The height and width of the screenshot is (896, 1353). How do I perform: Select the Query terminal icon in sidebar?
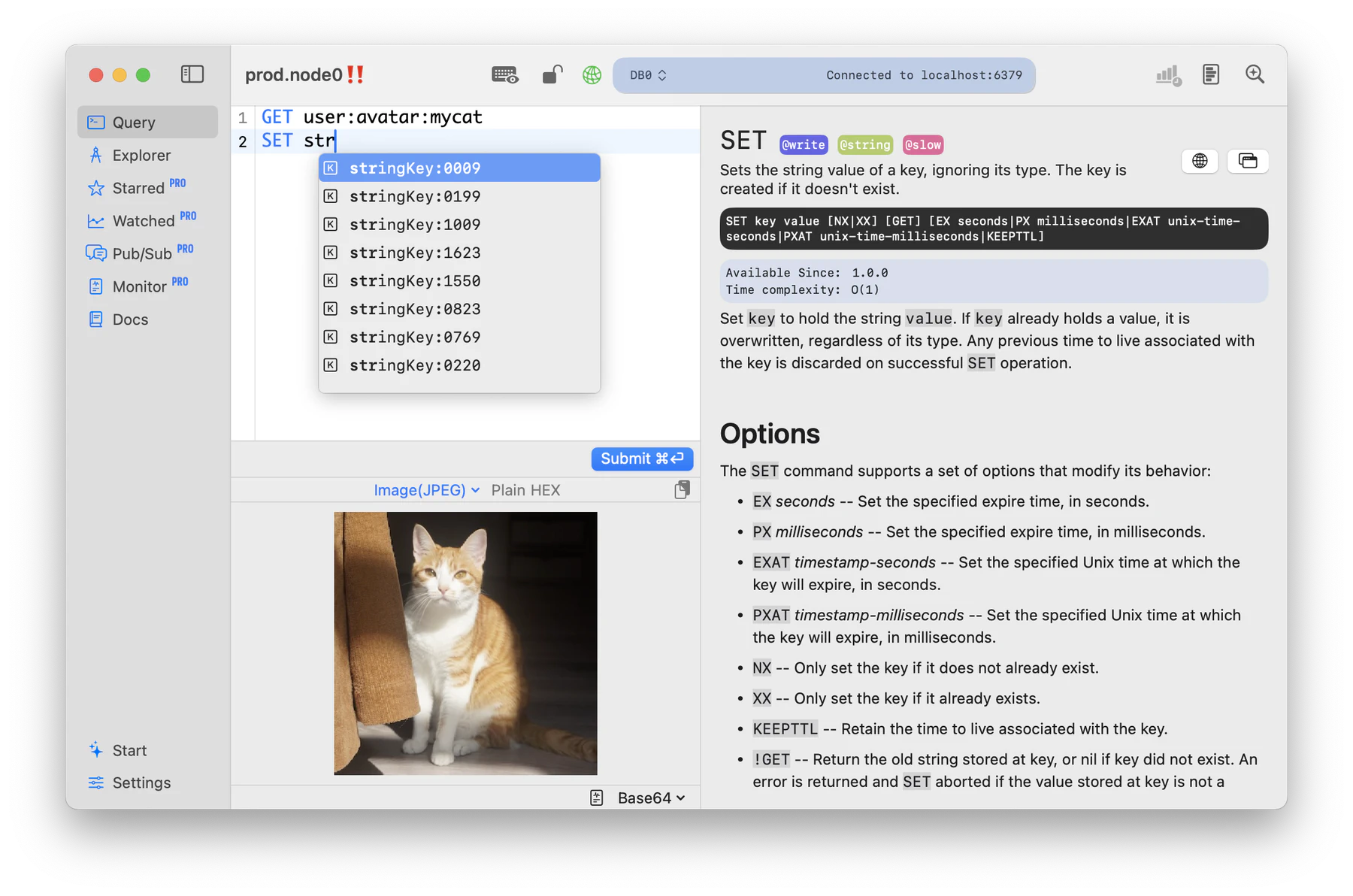95,122
